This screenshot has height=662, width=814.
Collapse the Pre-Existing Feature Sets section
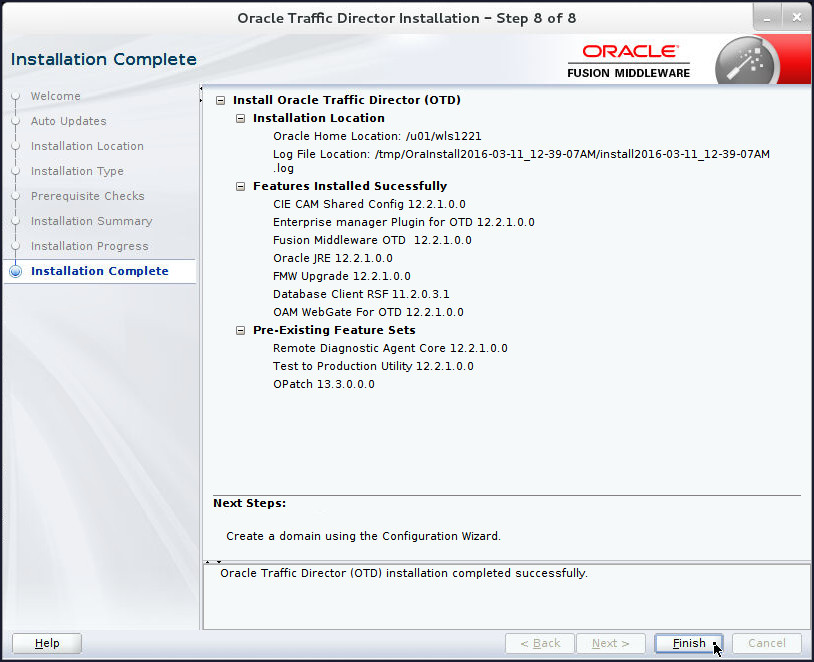[239, 330]
